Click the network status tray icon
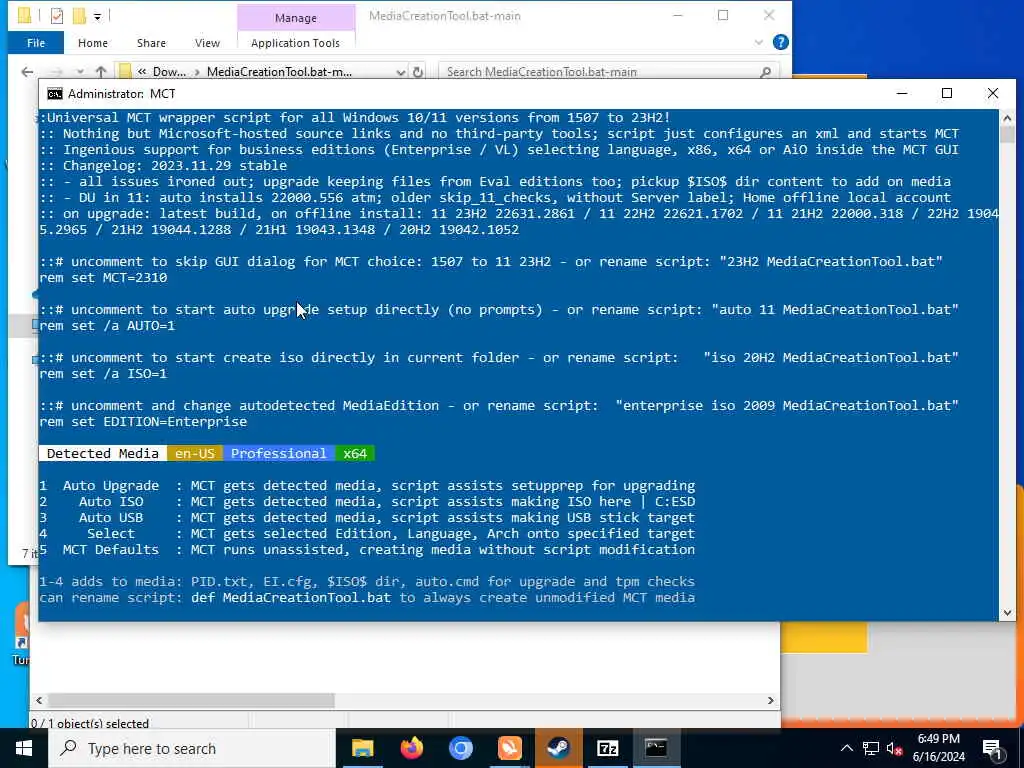1024x768 pixels. [x=871, y=748]
